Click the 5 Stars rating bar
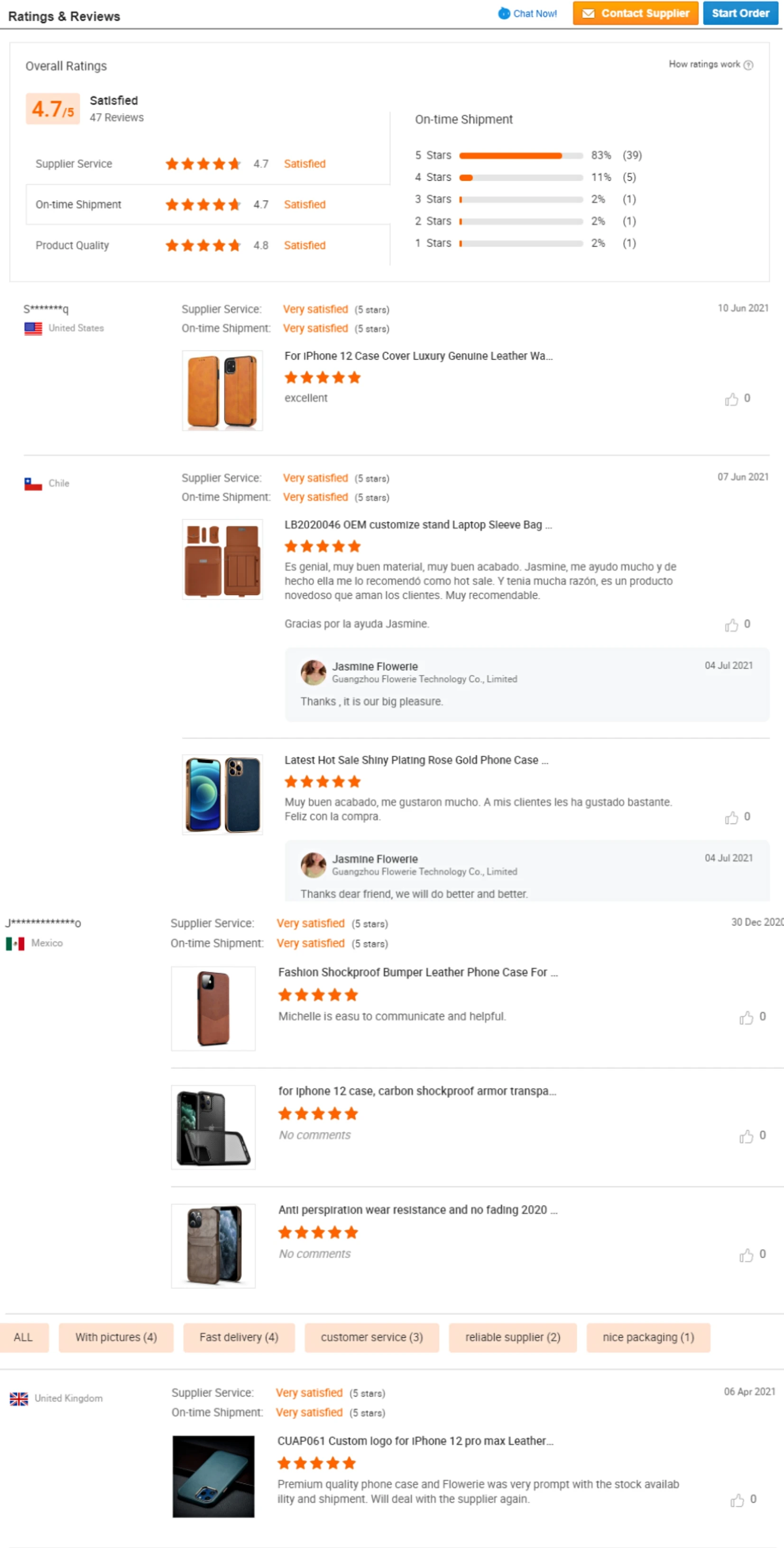Viewport: 784px width, 1548px height. (x=520, y=156)
